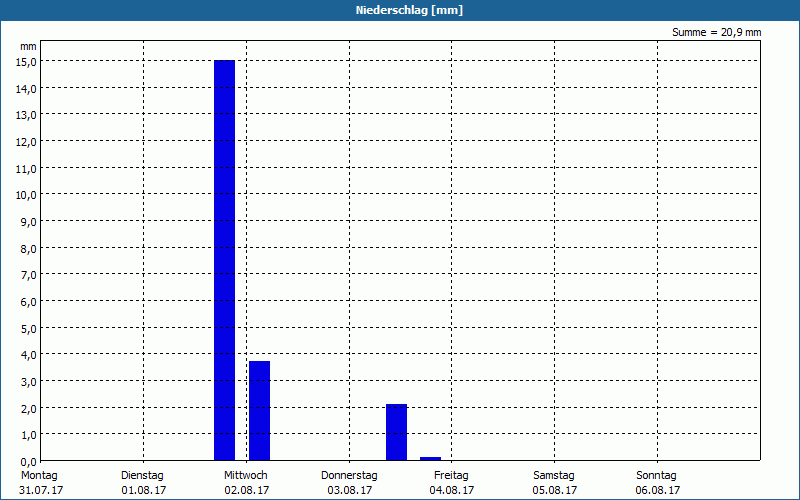Select the Summe = 20,9 mm total
This screenshot has width=800, height=500.
(716, 32)
